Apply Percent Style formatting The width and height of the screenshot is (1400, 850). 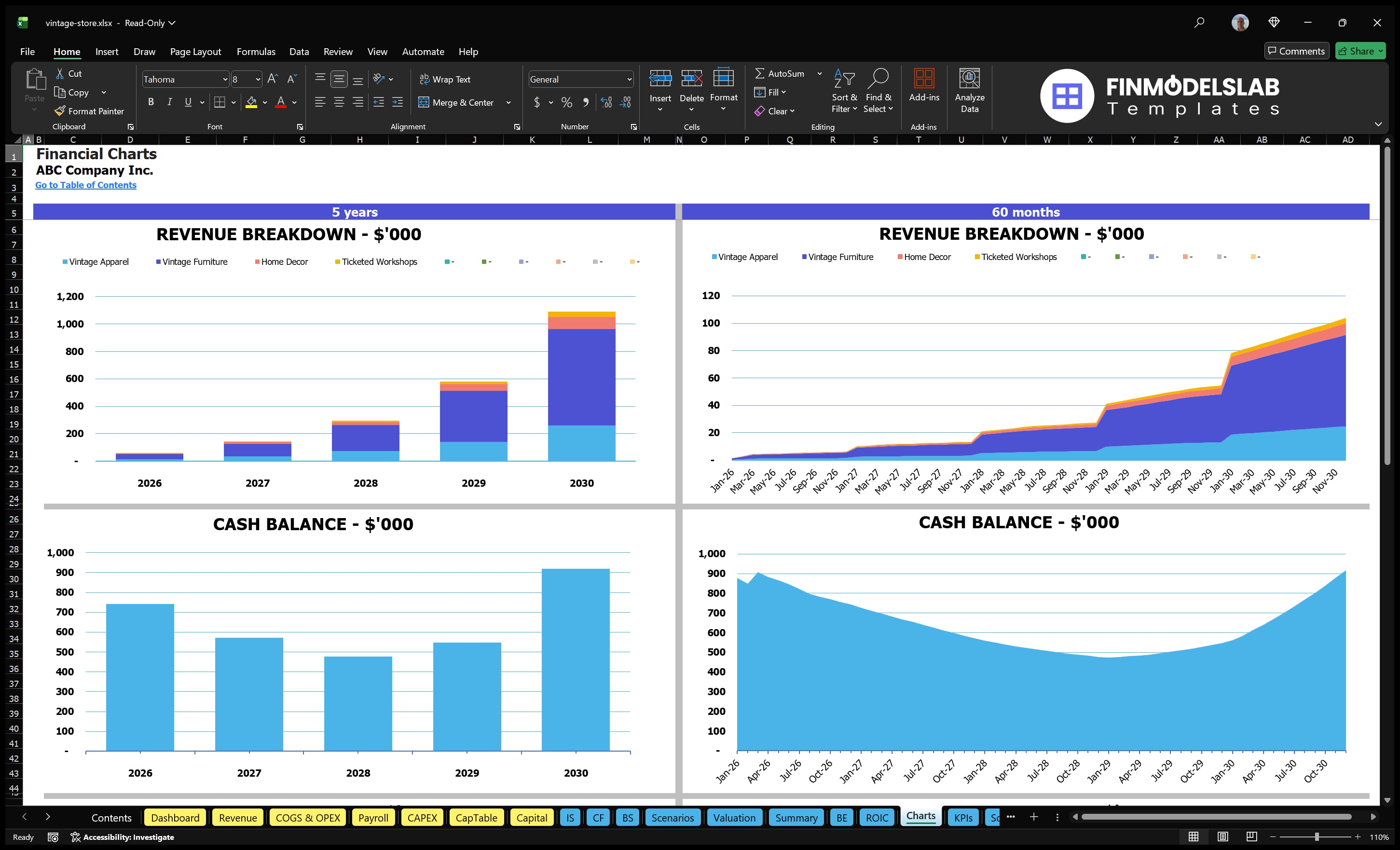click(566, 103)
